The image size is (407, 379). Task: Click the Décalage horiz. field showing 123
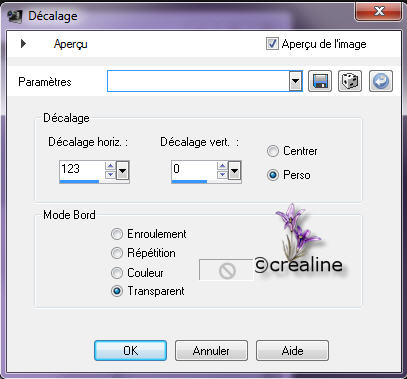82,169
